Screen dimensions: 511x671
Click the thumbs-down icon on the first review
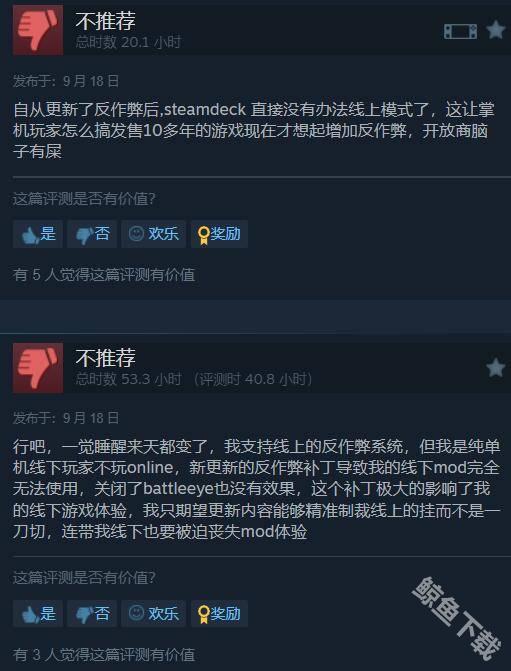click(x=38, y=30)
